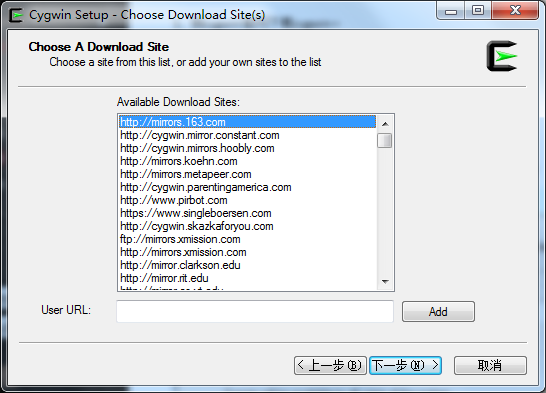Minimize the Cygwin Setup window
Image resolution: width=546 pixels, height=393 pixels.
(451, 11)
